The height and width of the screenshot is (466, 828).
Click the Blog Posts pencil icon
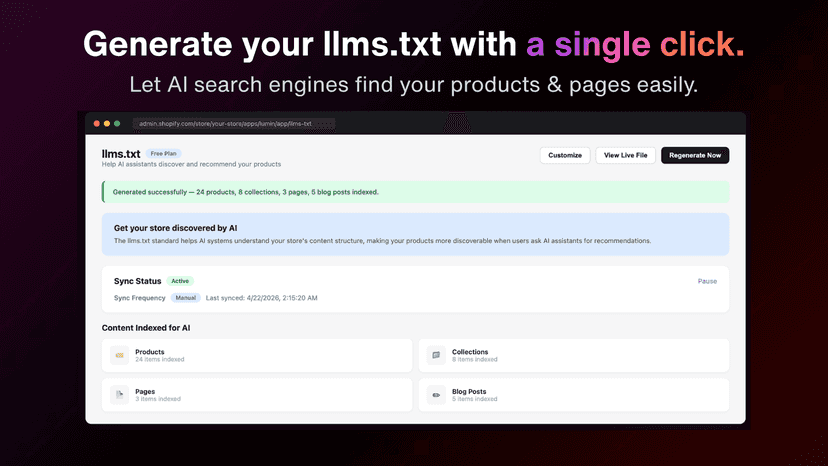(x=436, y=395)
